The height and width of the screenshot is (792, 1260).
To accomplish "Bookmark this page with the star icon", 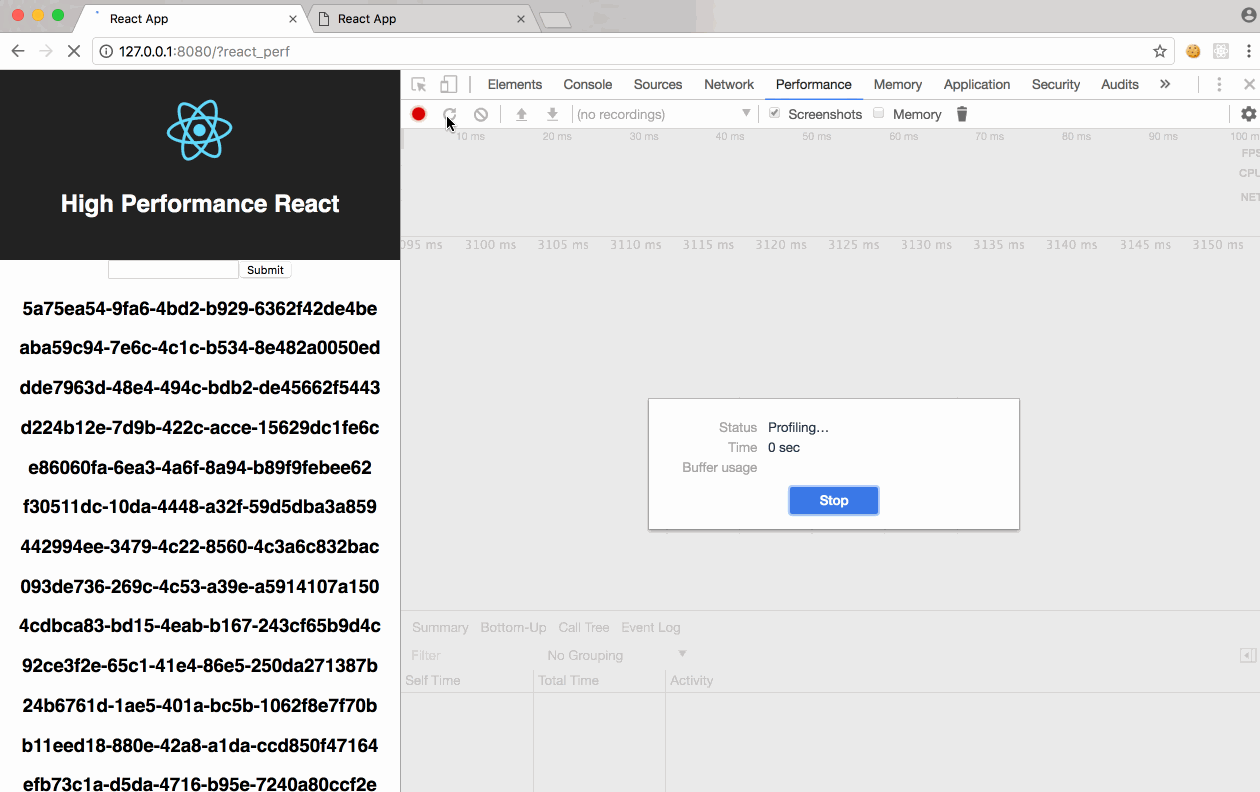I will pos(1160,51).
